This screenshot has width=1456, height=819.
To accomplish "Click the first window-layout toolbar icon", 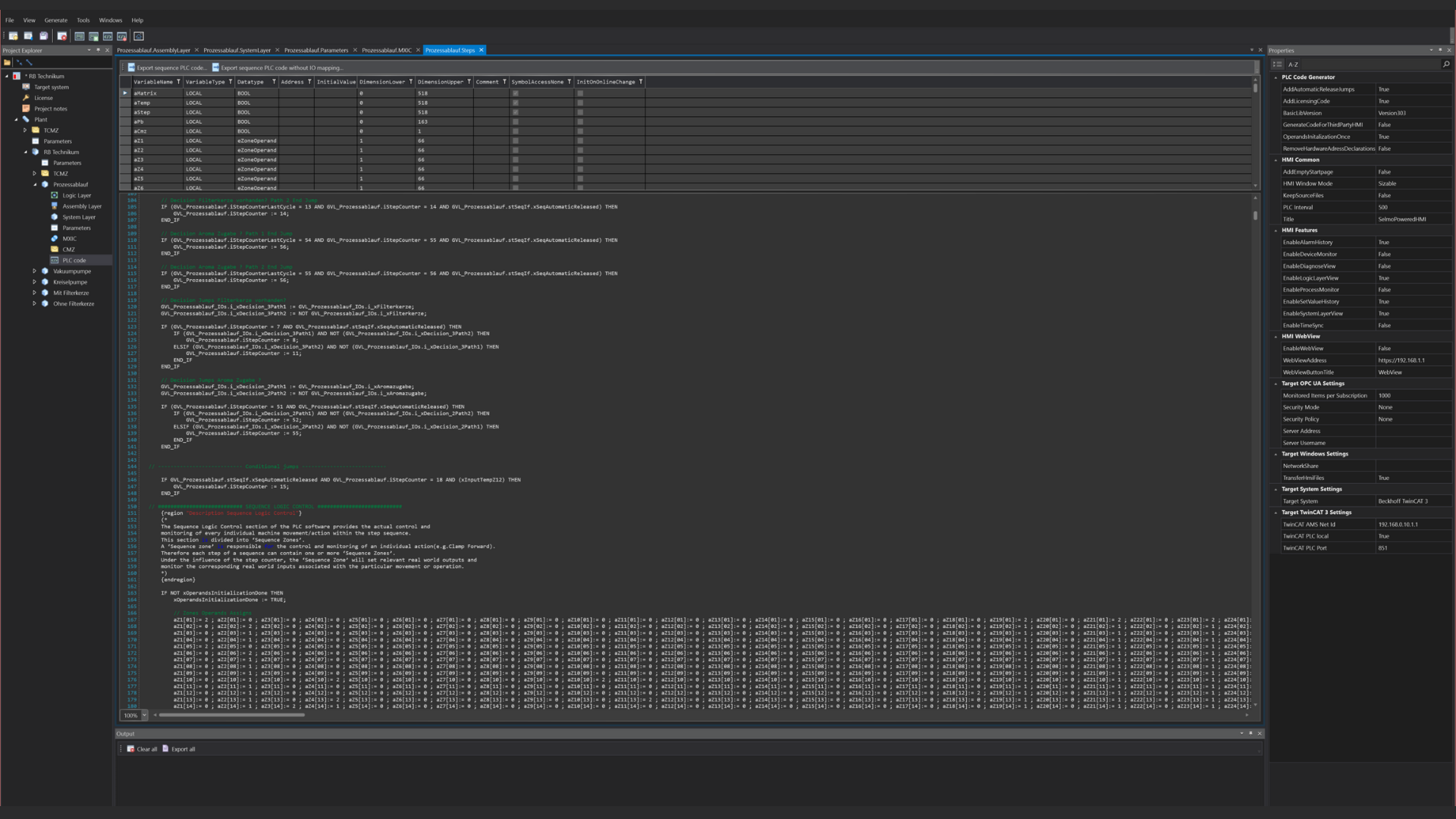I will click(79, 36).
